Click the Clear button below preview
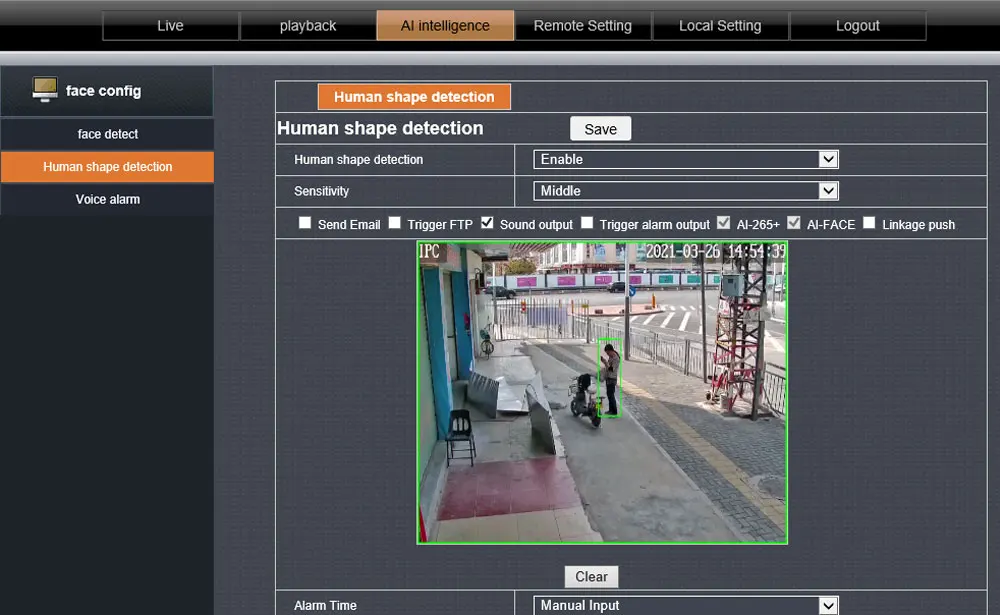This screenshot has height=615, width=1000. 591,577
